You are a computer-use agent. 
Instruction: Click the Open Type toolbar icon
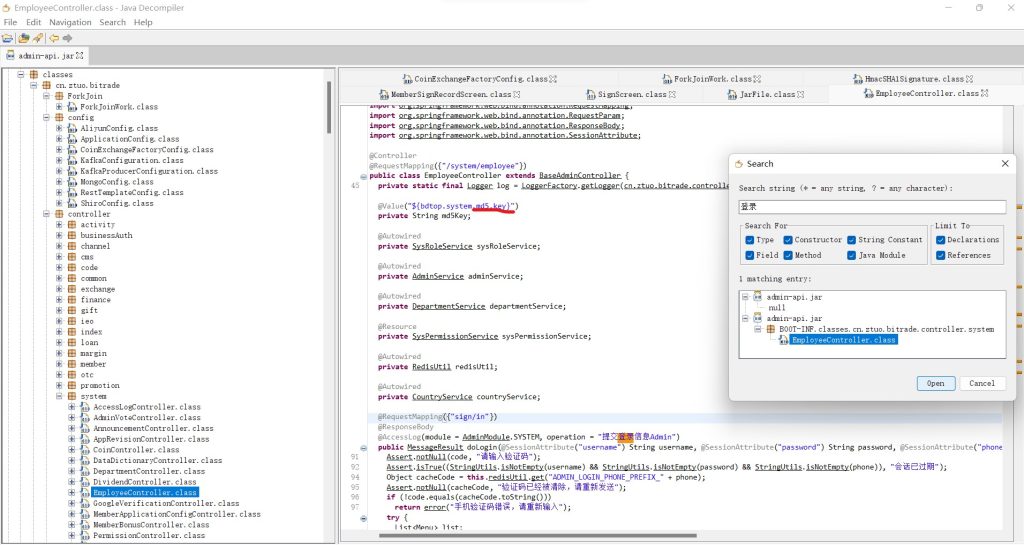click(x=23, y=38)
